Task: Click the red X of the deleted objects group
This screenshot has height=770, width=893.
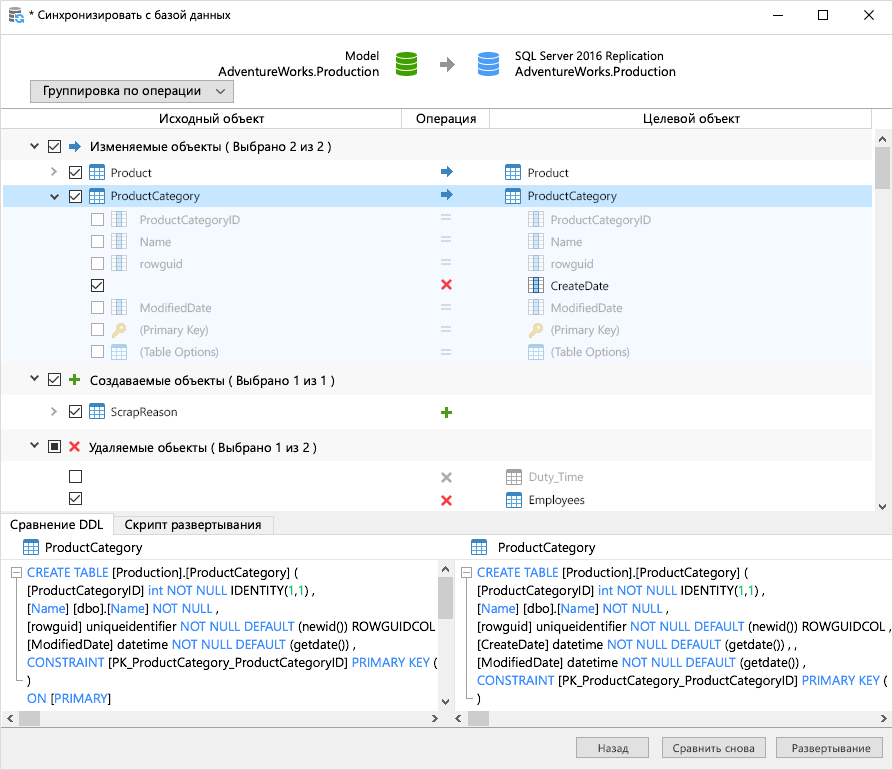Action: tap(74, 447)
